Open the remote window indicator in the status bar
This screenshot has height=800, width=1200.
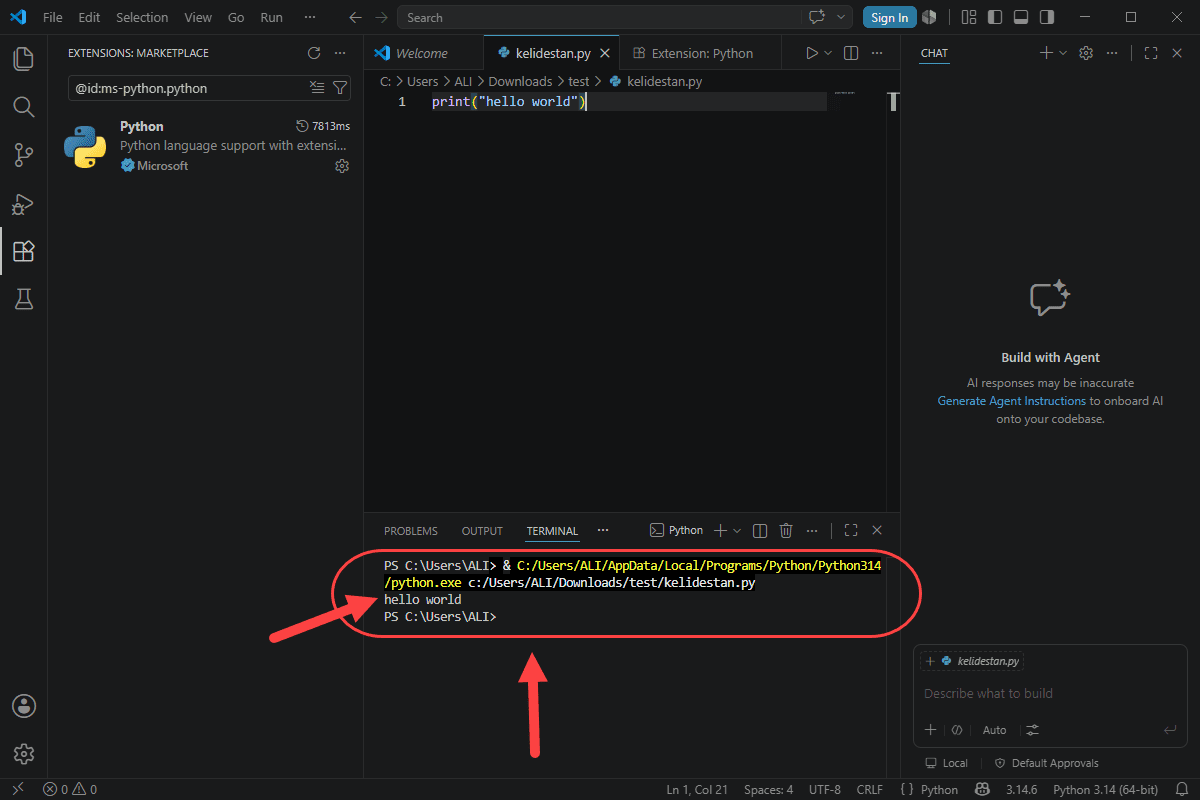[x=17, y=790]
